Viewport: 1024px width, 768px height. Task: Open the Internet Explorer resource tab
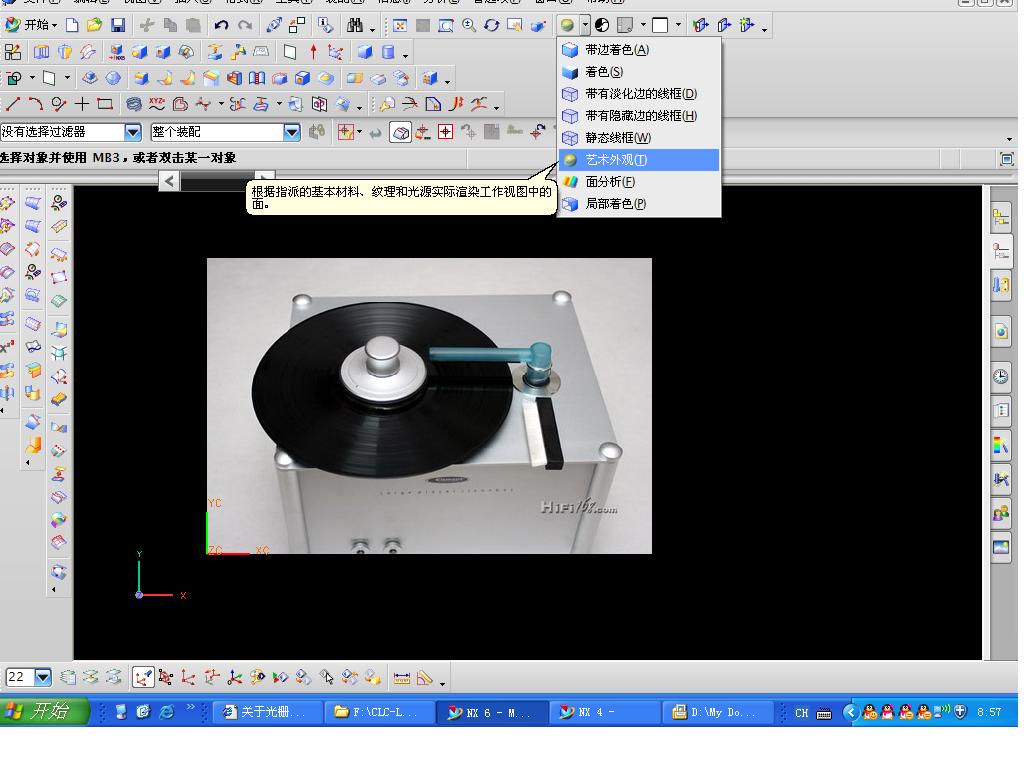(x=1001, y=331)
